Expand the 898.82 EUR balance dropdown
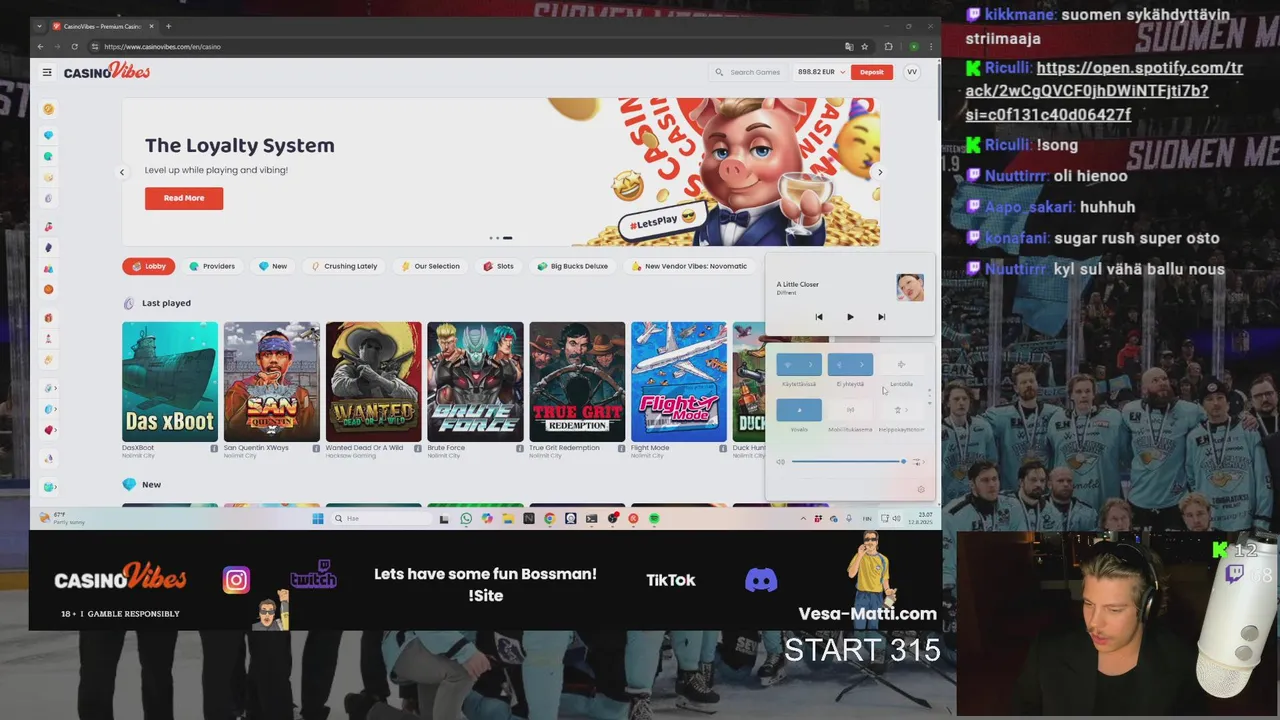The image size is (1280, 720). click(x=821, y=72)
